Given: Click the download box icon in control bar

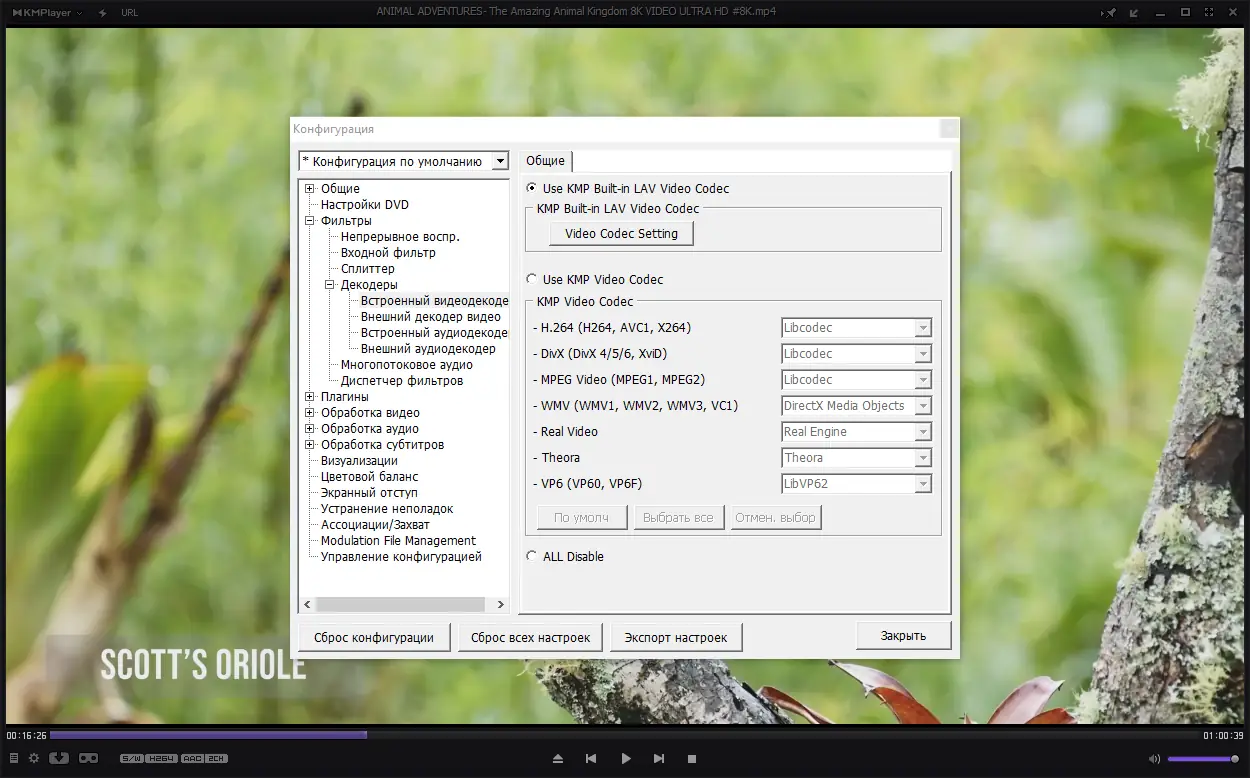Looking at the screenshot, I should (59, 758).
